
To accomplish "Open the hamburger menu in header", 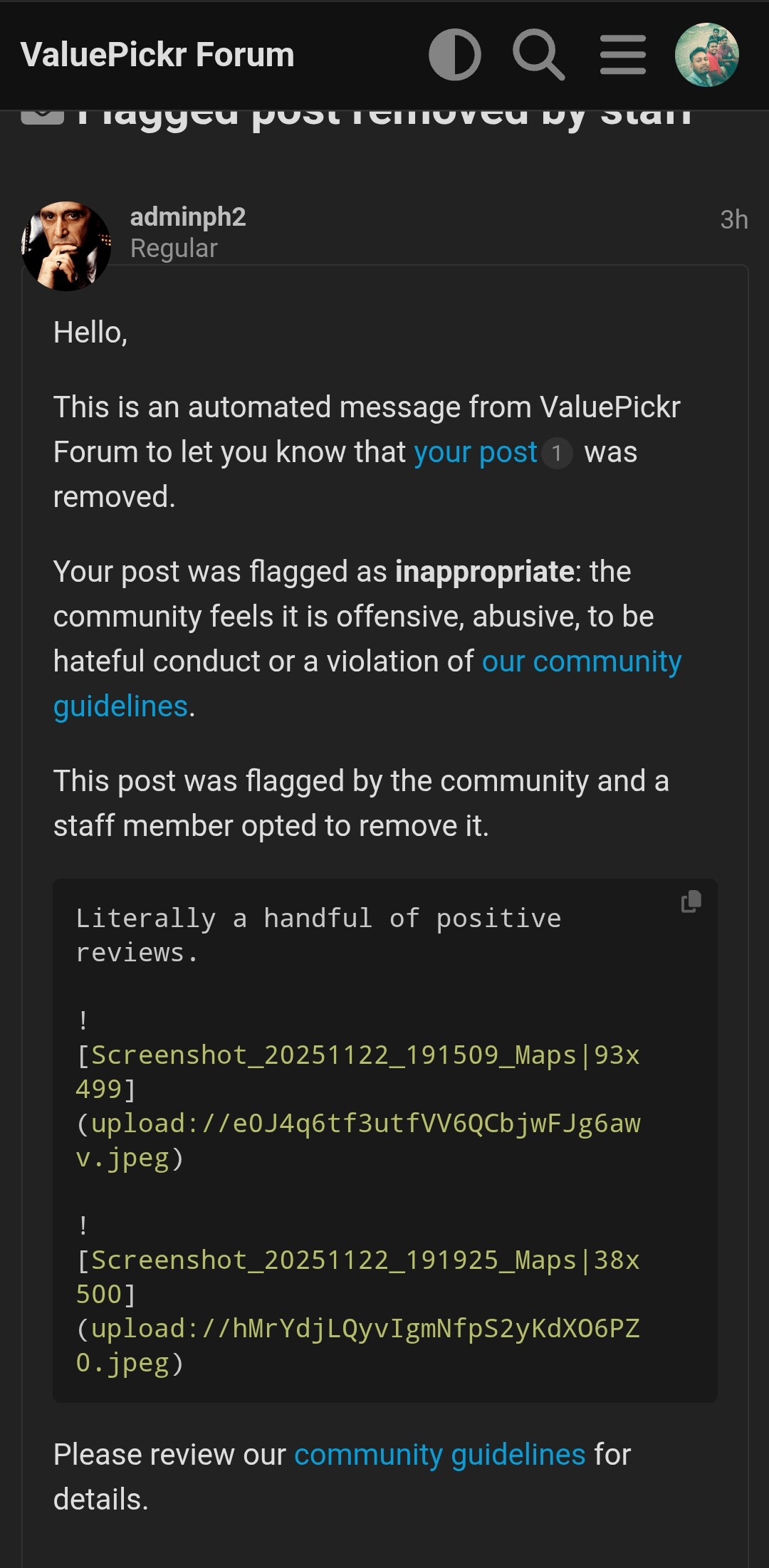I will pyautogui.click(x=623, y=55).
